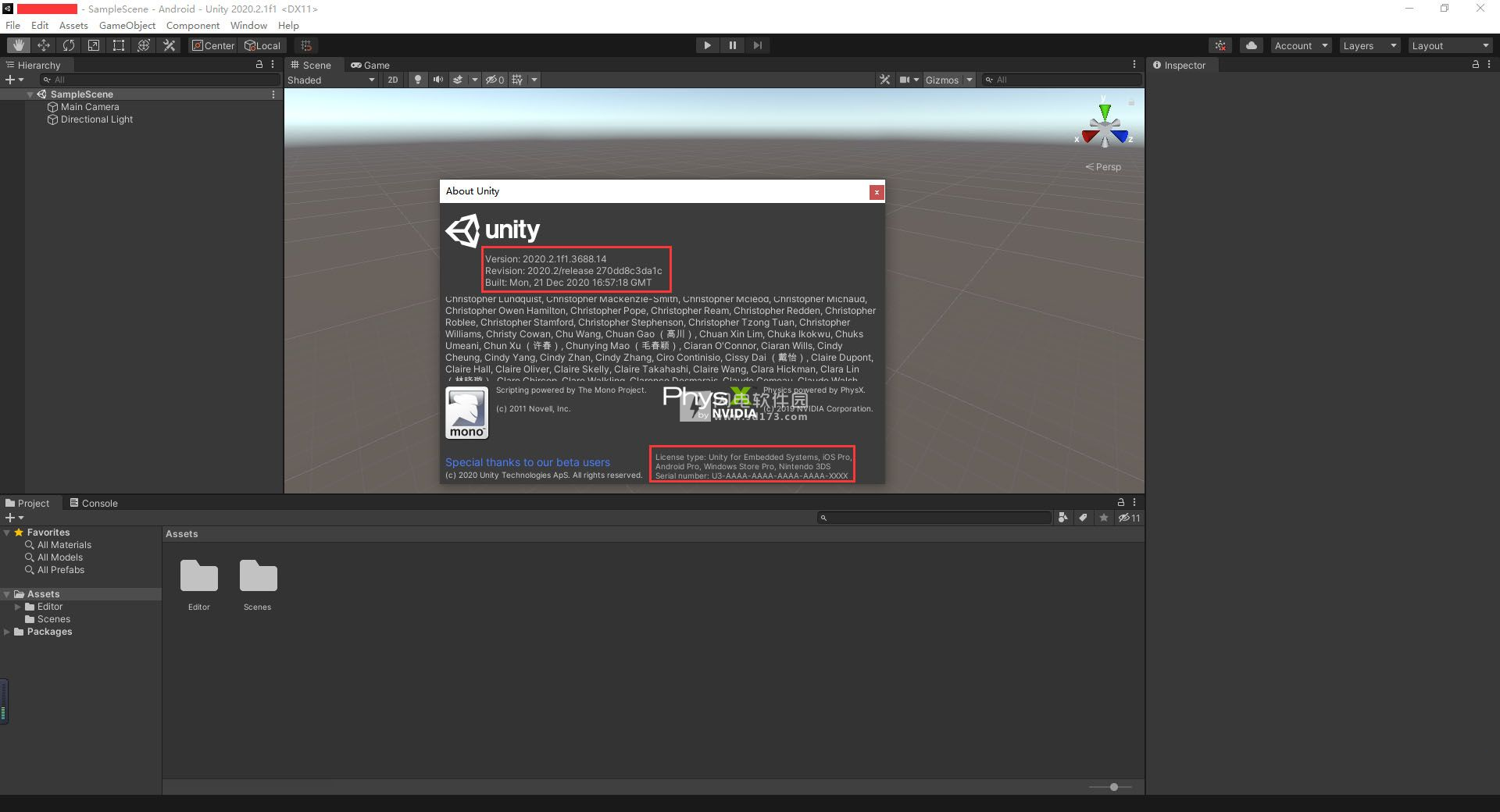This screenshot has height=812, width=1500.
Task: Toggle the Inspector lock icon
Action: coord(1475,65)
